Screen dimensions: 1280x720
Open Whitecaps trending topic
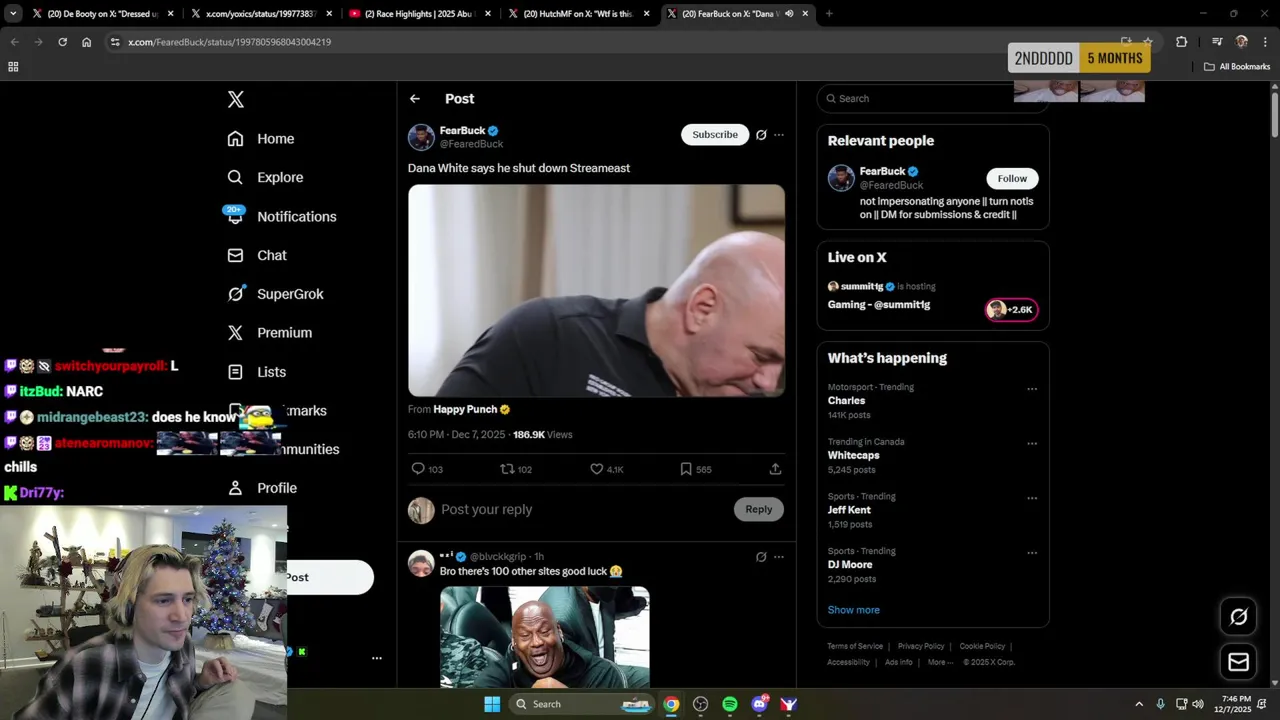[x=853, y=455]
